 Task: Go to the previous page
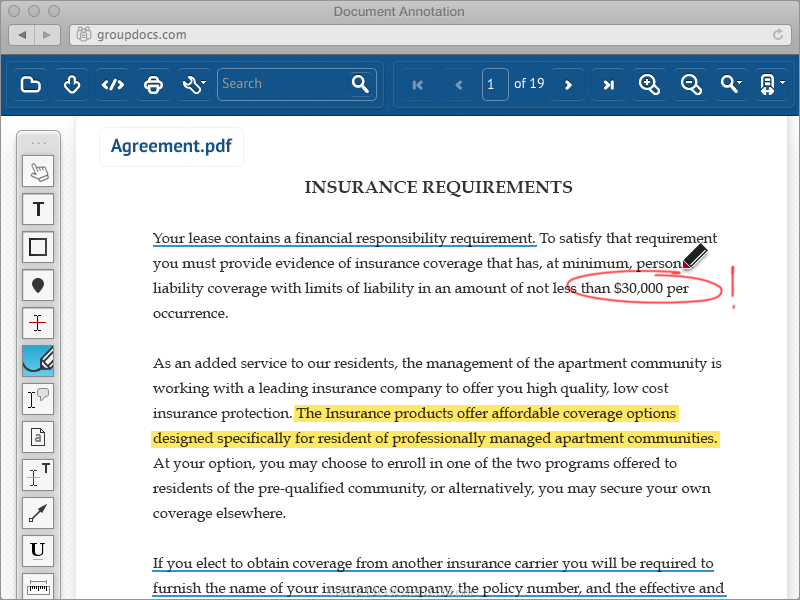click(x=459, y=85)
